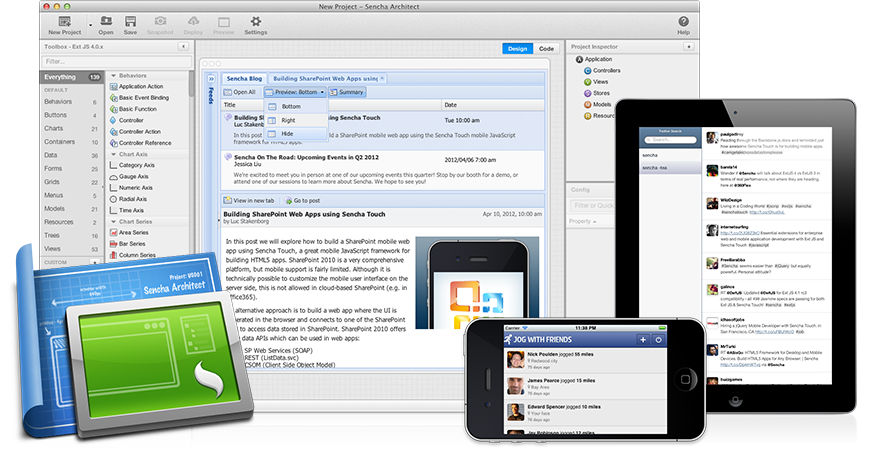Collapse the Behaviors group in toolbox
The width and height of the screenshot is (870, 455).
[113, 76]
